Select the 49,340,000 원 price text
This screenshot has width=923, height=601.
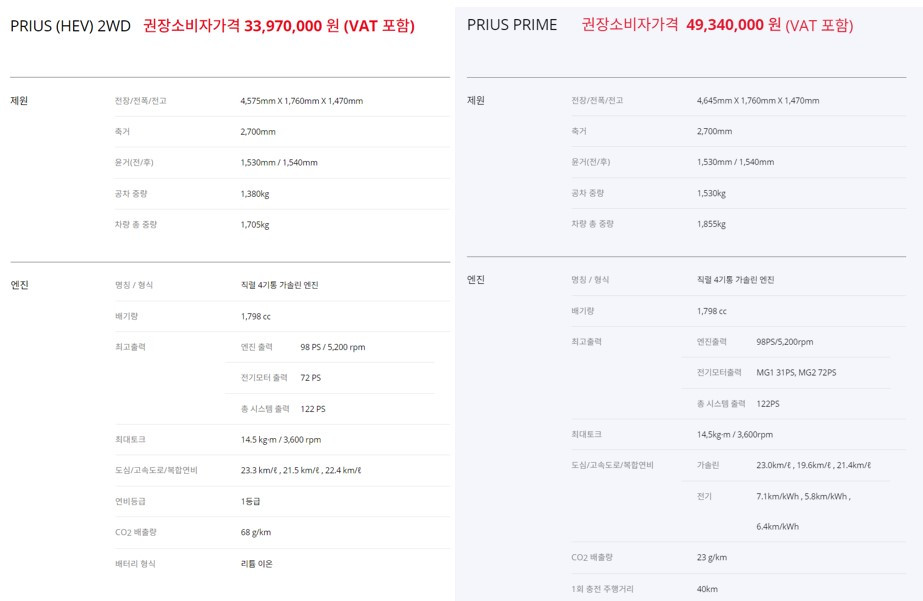pos(733,25)
